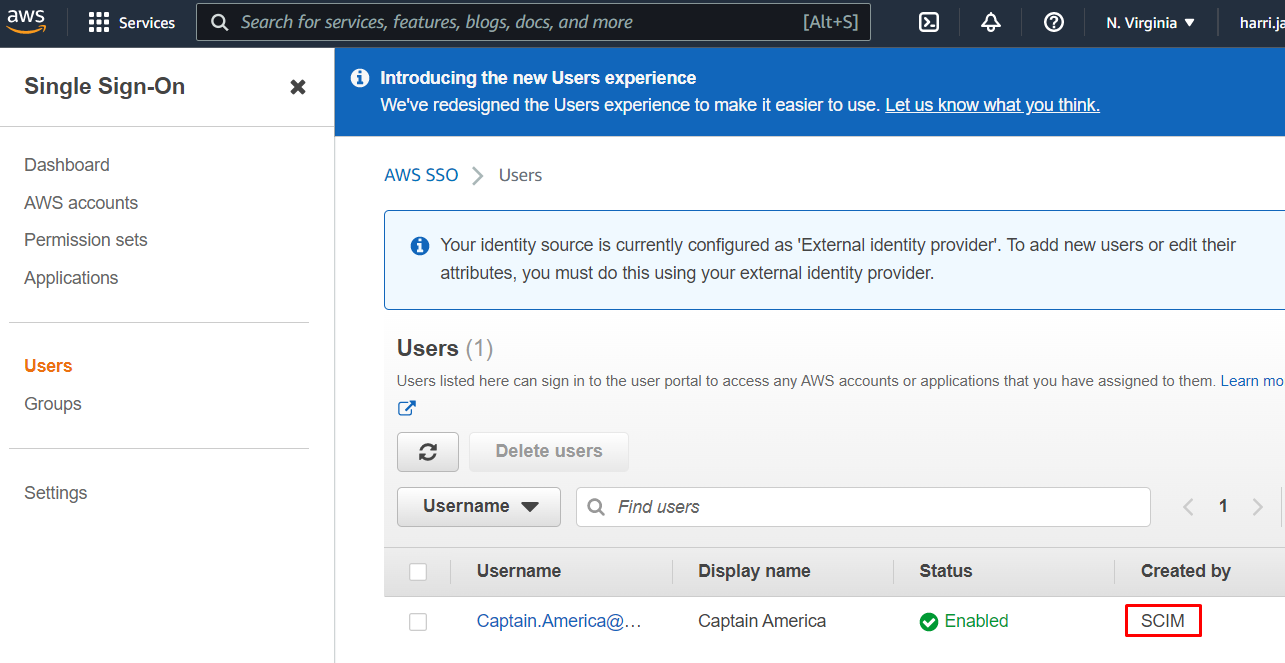The width and height of the screenshot is (1285, 663).
Task: Open the help question mark icon
Action: coord(1053,22)
